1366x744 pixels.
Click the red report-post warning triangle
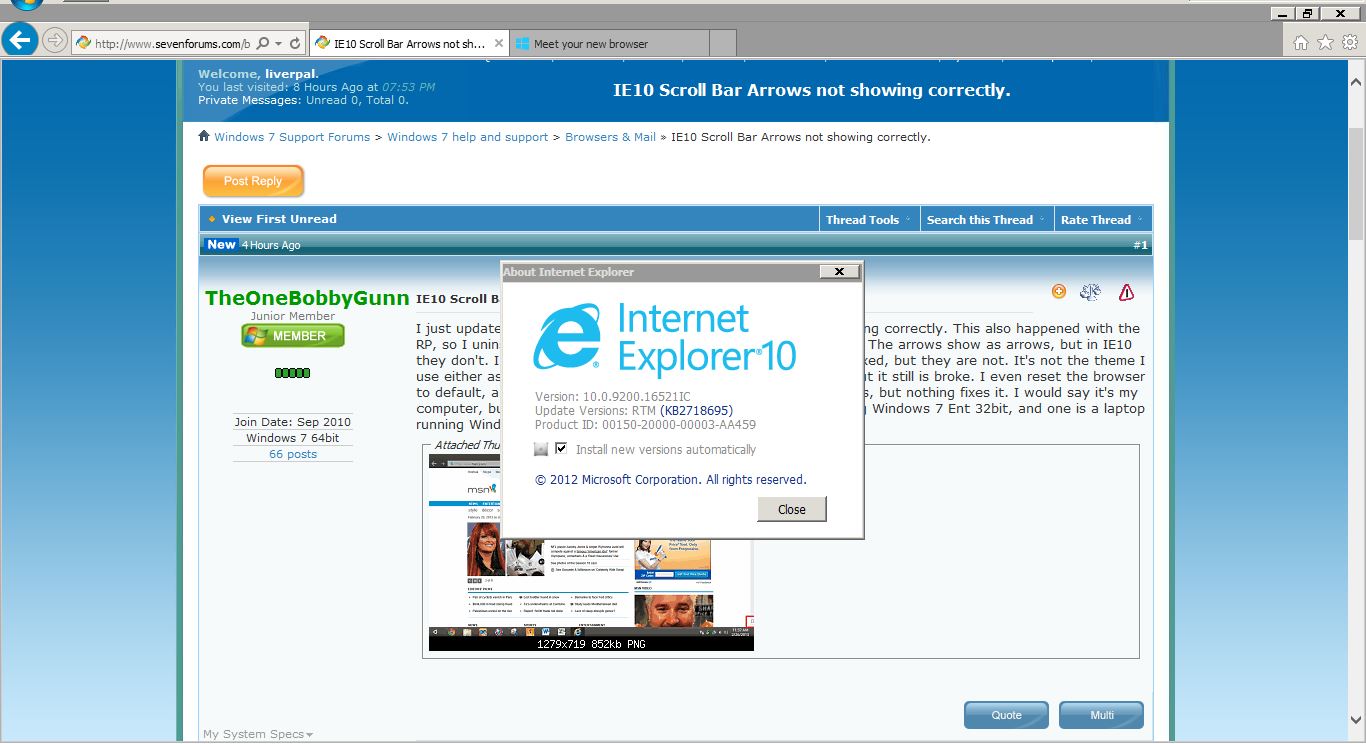(1127, 292)
